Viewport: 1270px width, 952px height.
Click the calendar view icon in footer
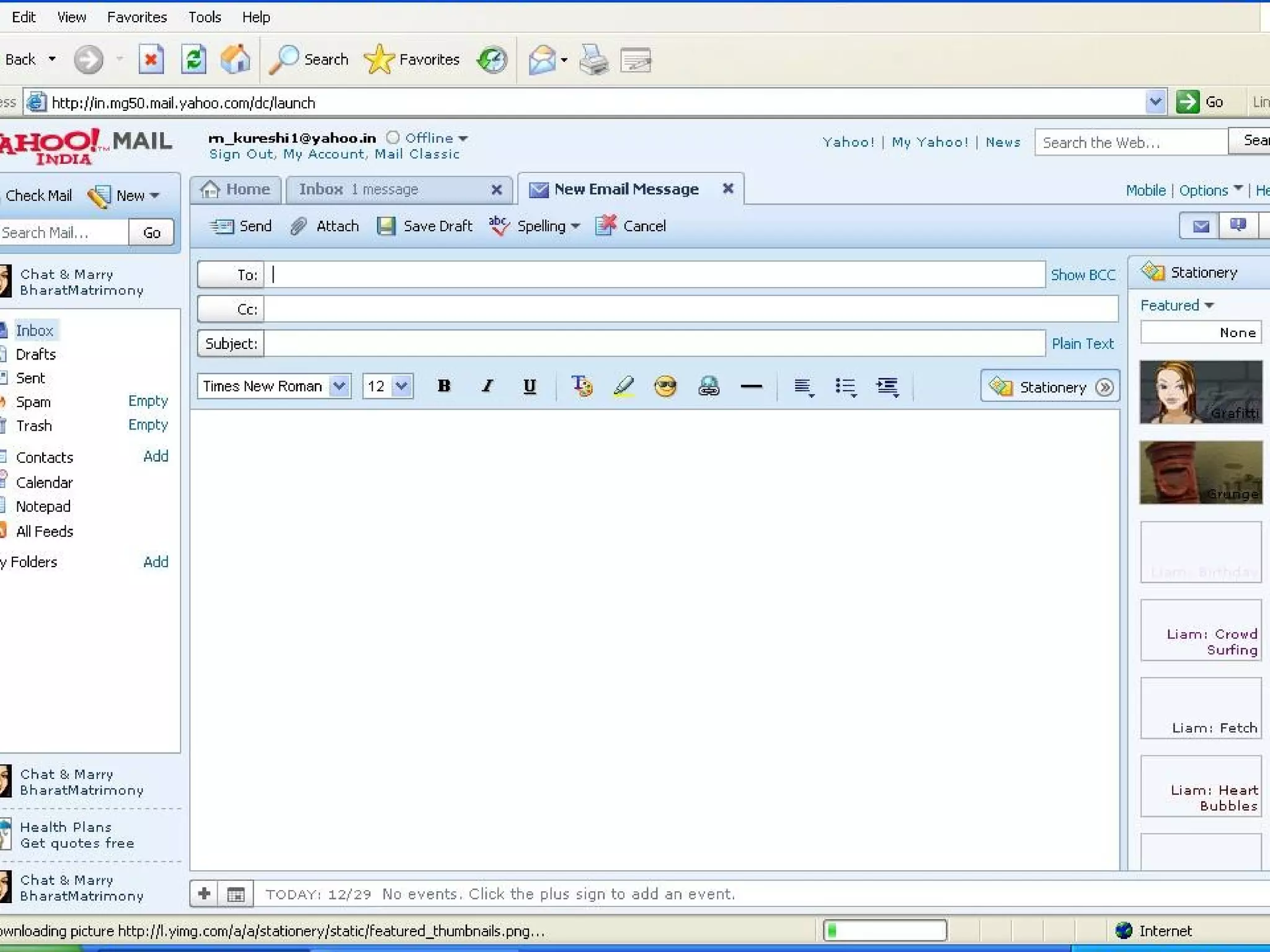pyautogui.click(x=236, y=894)
